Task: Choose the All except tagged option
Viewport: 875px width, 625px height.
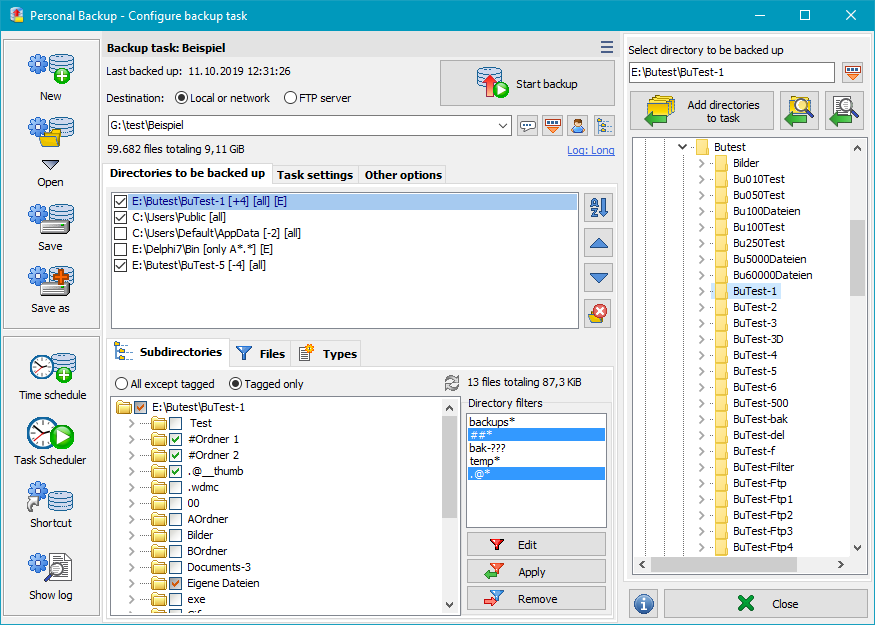Action: pyautogui.click(x=122, y=384)
